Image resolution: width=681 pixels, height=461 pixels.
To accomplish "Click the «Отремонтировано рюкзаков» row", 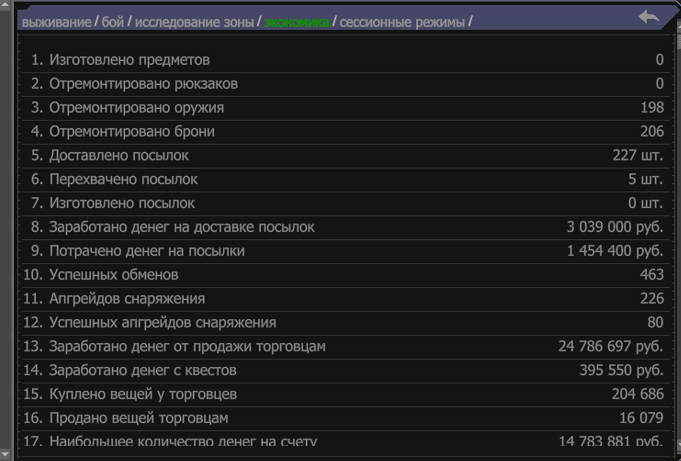I will (x=143, y=84).
